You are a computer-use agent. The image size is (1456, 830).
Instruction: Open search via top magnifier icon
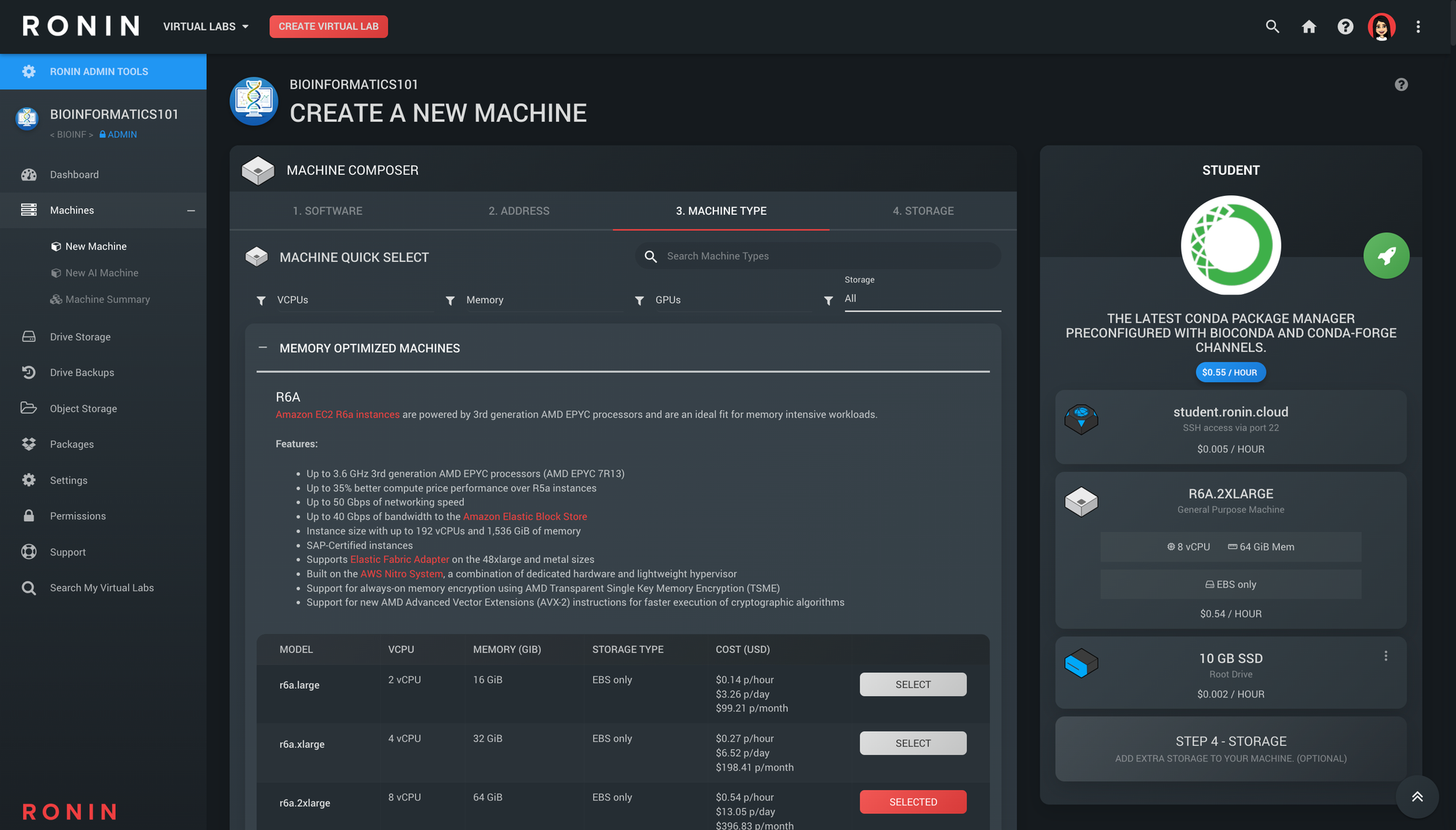(x=1272, y=27)
